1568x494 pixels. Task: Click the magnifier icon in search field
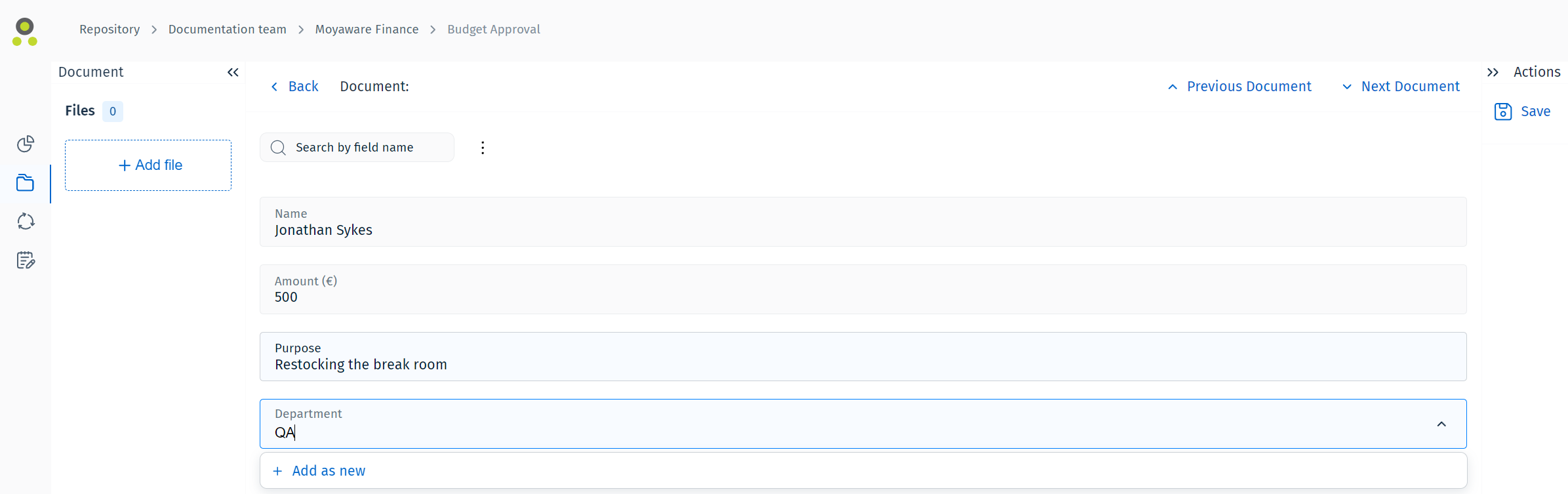pos(278,148)
